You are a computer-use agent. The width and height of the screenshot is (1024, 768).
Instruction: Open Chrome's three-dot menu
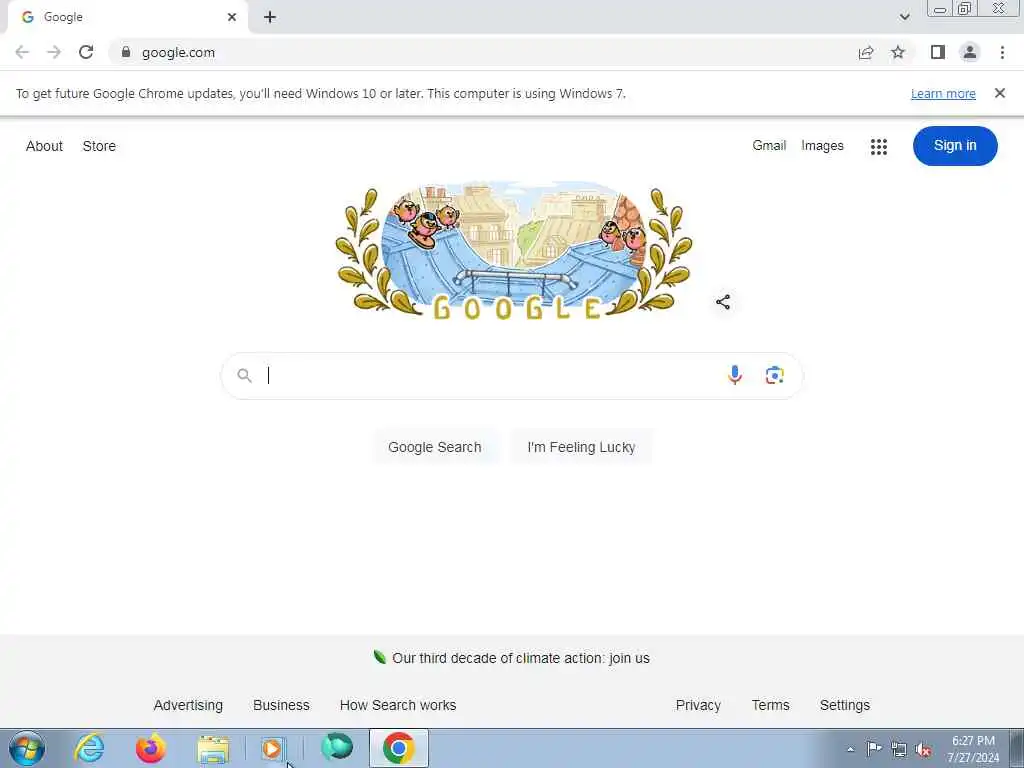point(1002,52)
